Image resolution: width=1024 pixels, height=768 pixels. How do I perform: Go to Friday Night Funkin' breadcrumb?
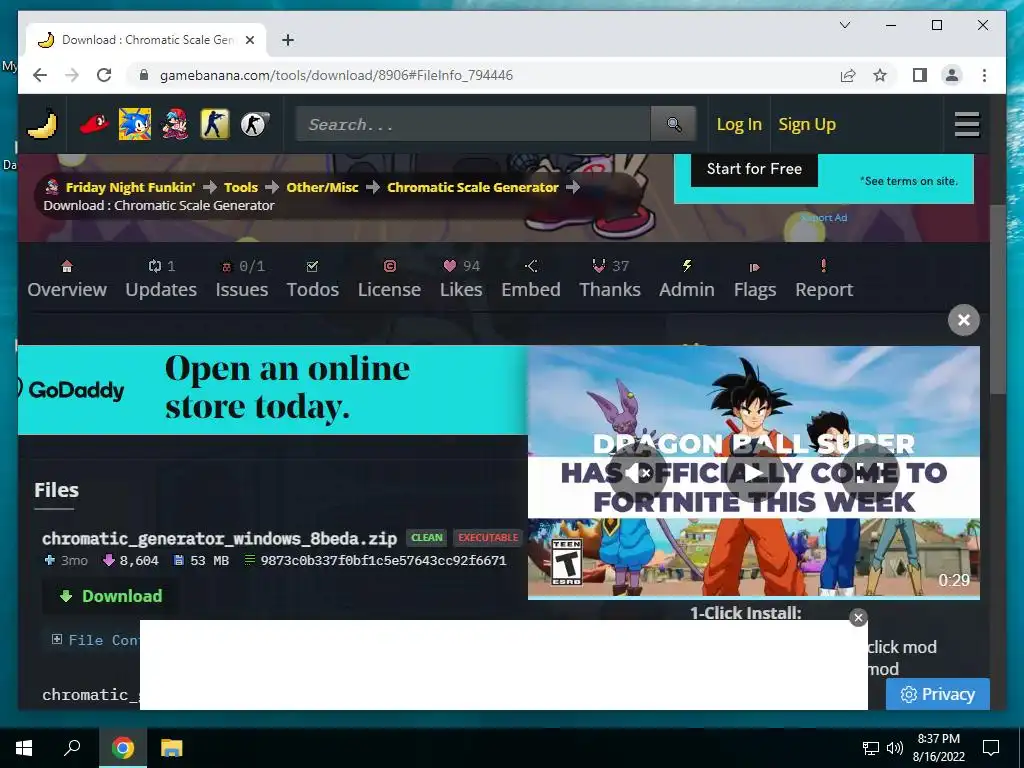tap(130, 187)
